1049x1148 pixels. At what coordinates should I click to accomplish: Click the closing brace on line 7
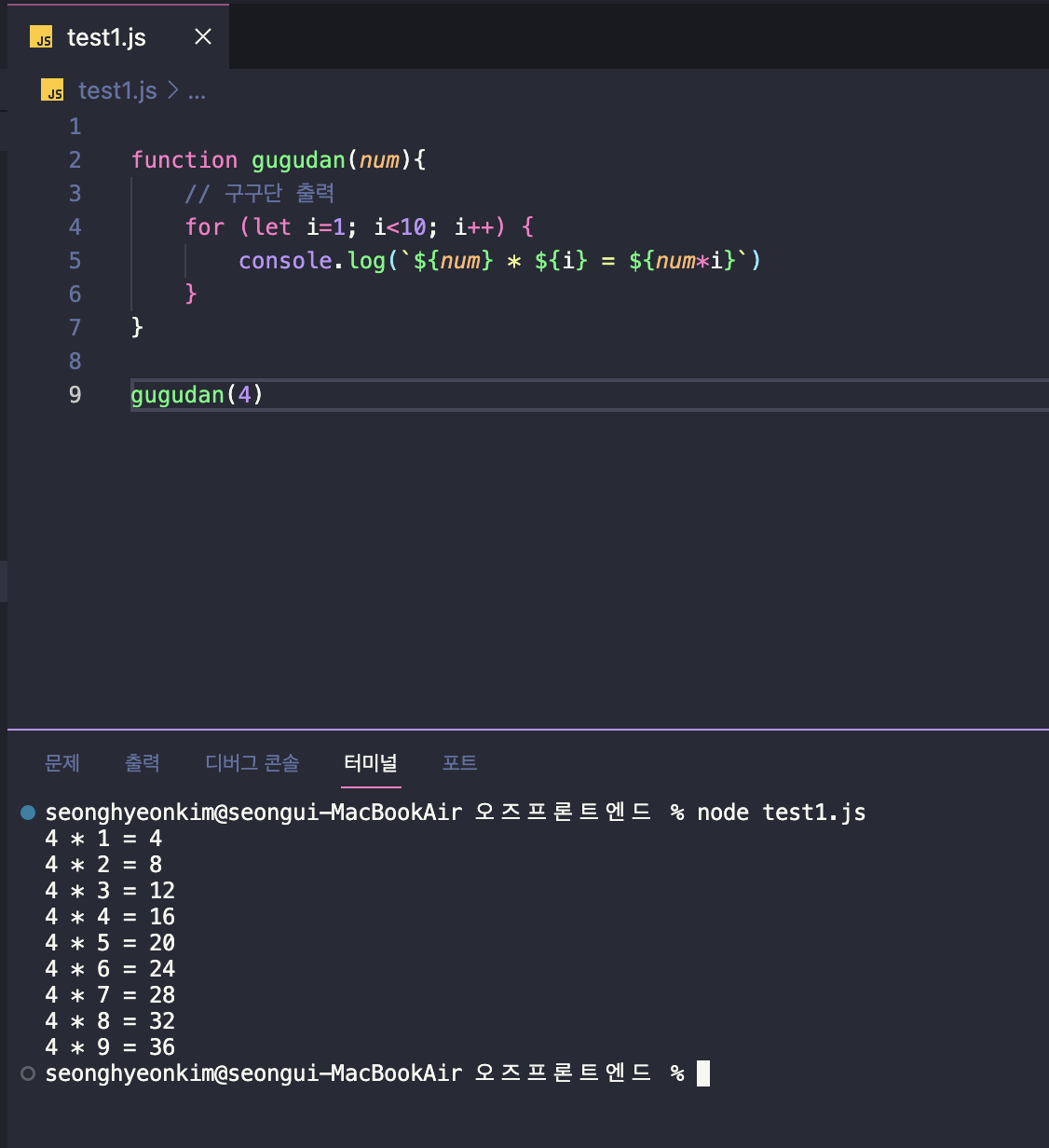tap(138, 327)
